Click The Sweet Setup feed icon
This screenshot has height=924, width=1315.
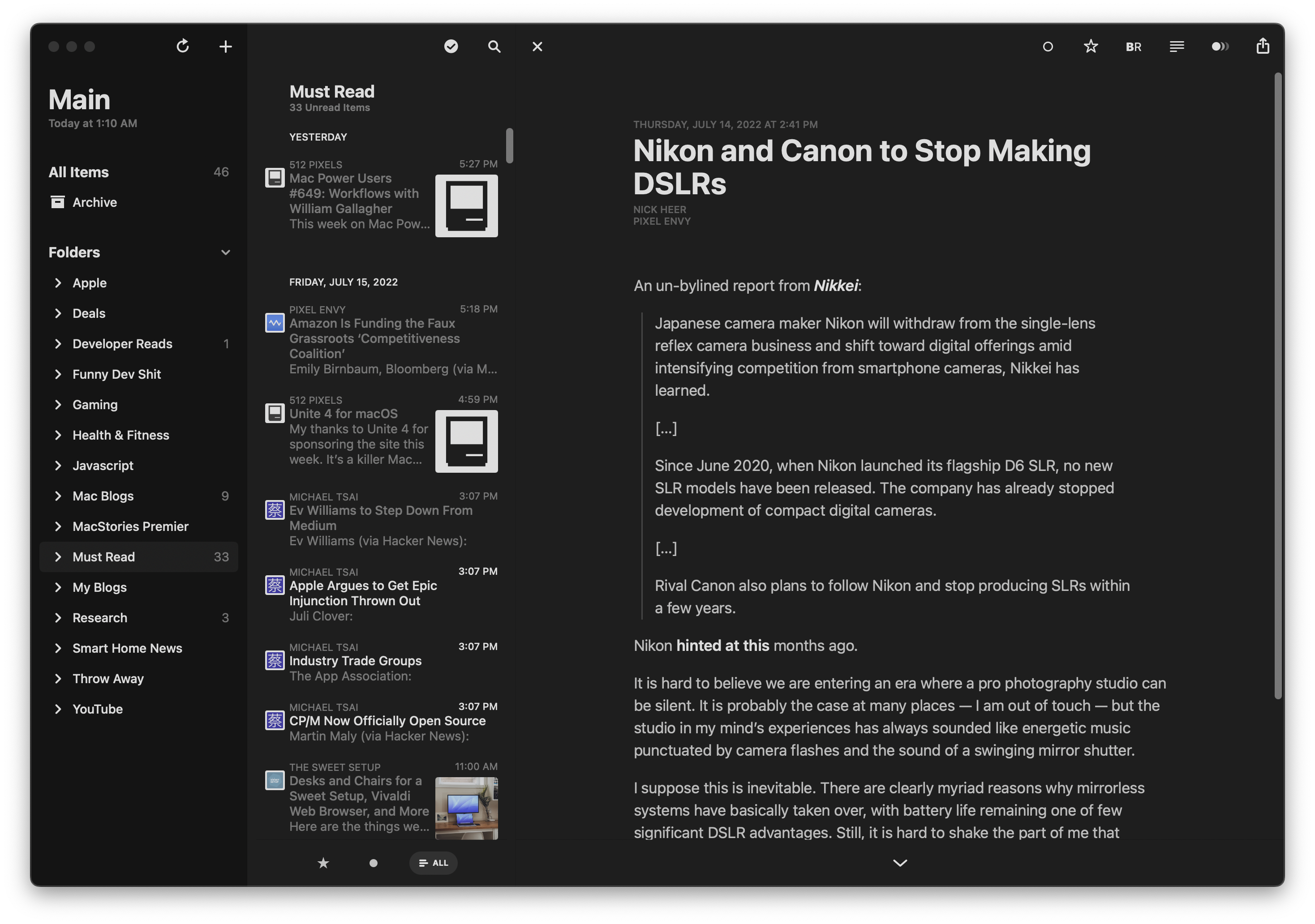tap(275, 780)
